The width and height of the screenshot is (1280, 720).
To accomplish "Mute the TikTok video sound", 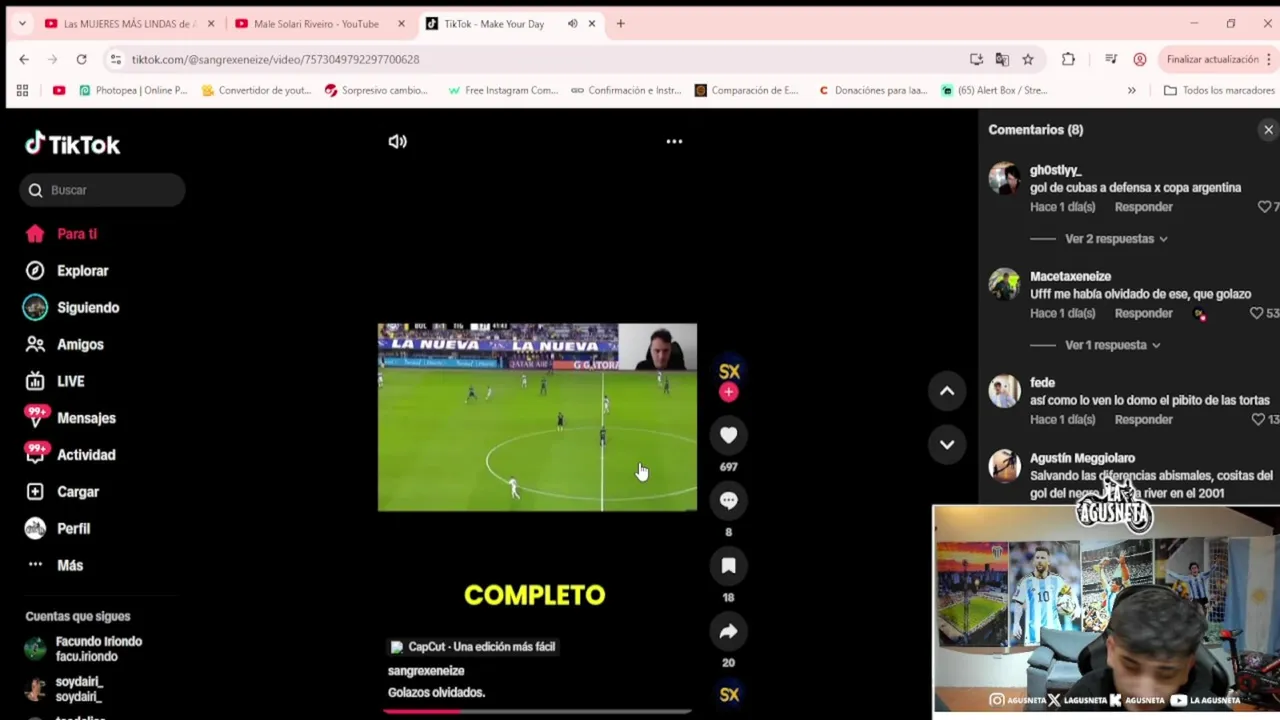I will click(397, 141).
